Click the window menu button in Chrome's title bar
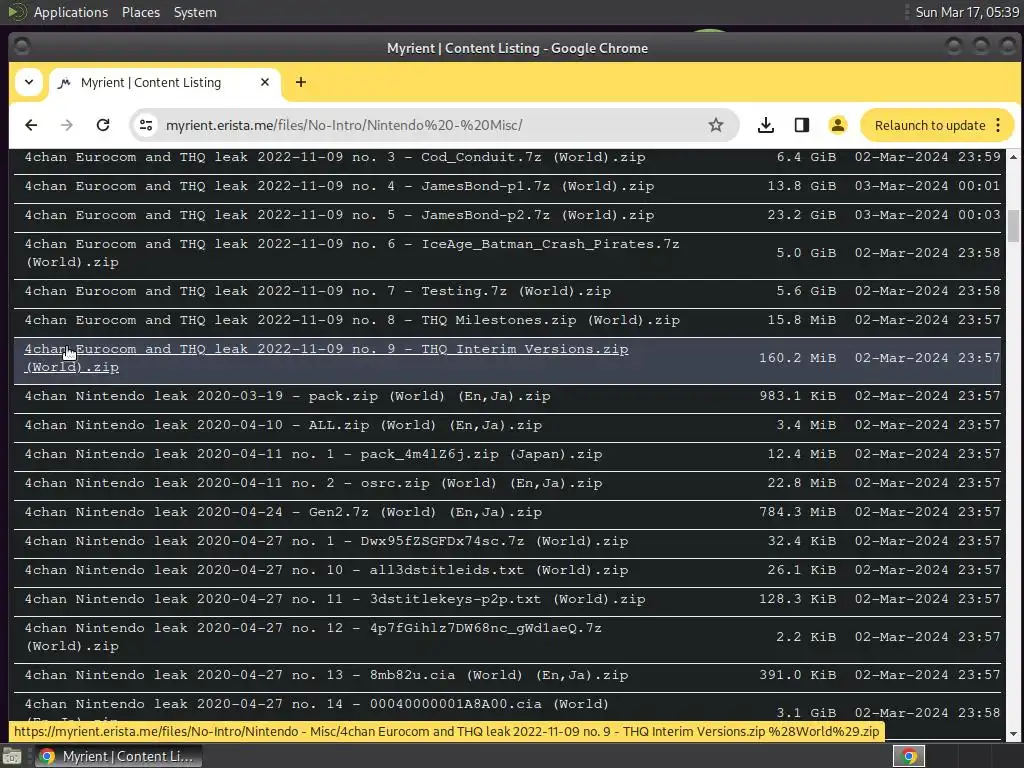 22,46
